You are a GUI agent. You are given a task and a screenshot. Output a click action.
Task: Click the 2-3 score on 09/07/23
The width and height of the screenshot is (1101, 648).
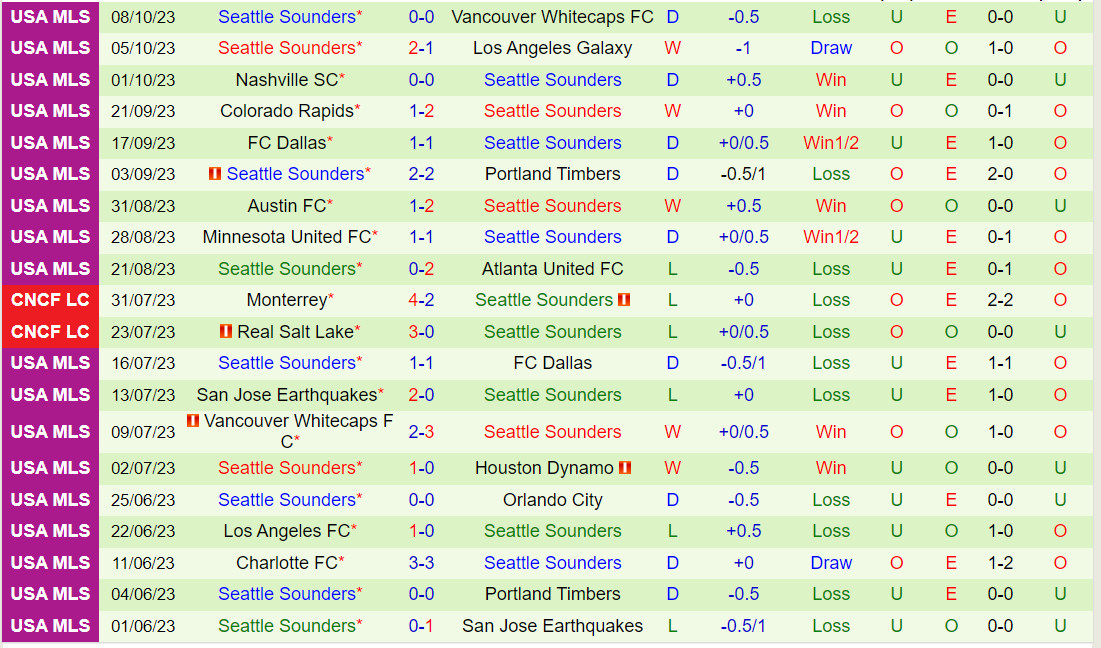pyautogui.click(x=421, y=432)
